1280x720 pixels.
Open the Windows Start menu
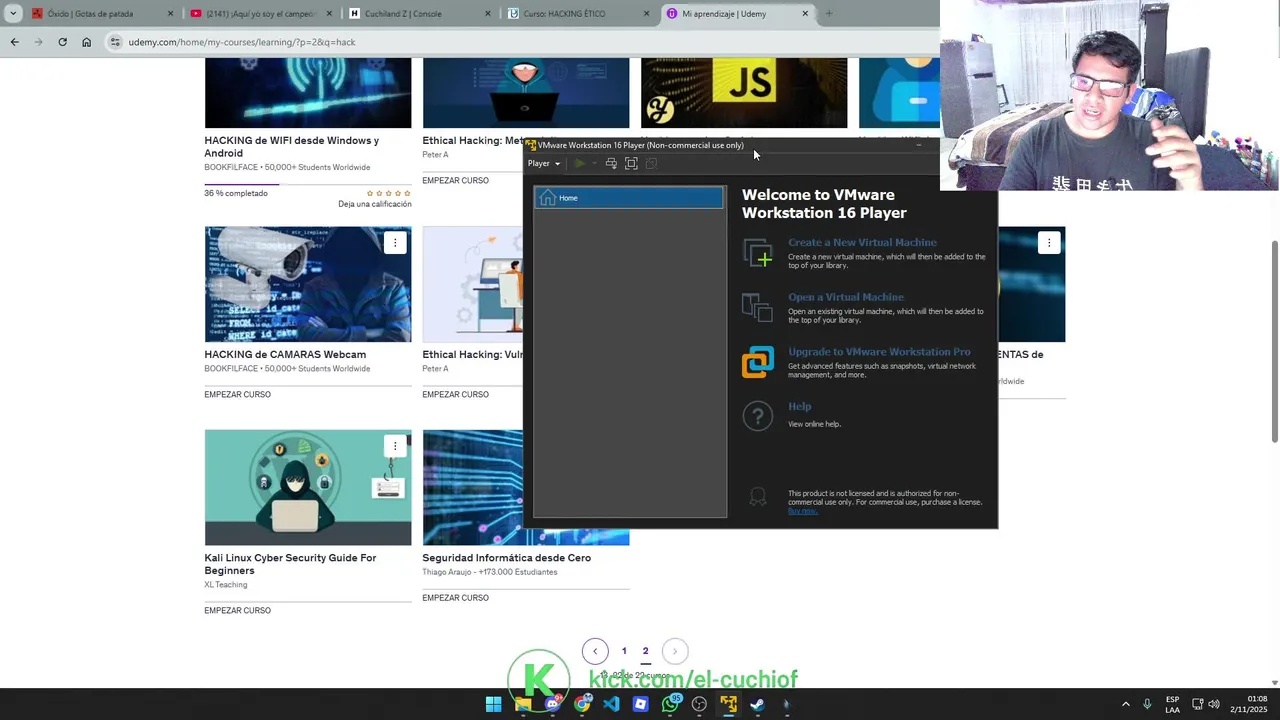[x=494, y=704]
